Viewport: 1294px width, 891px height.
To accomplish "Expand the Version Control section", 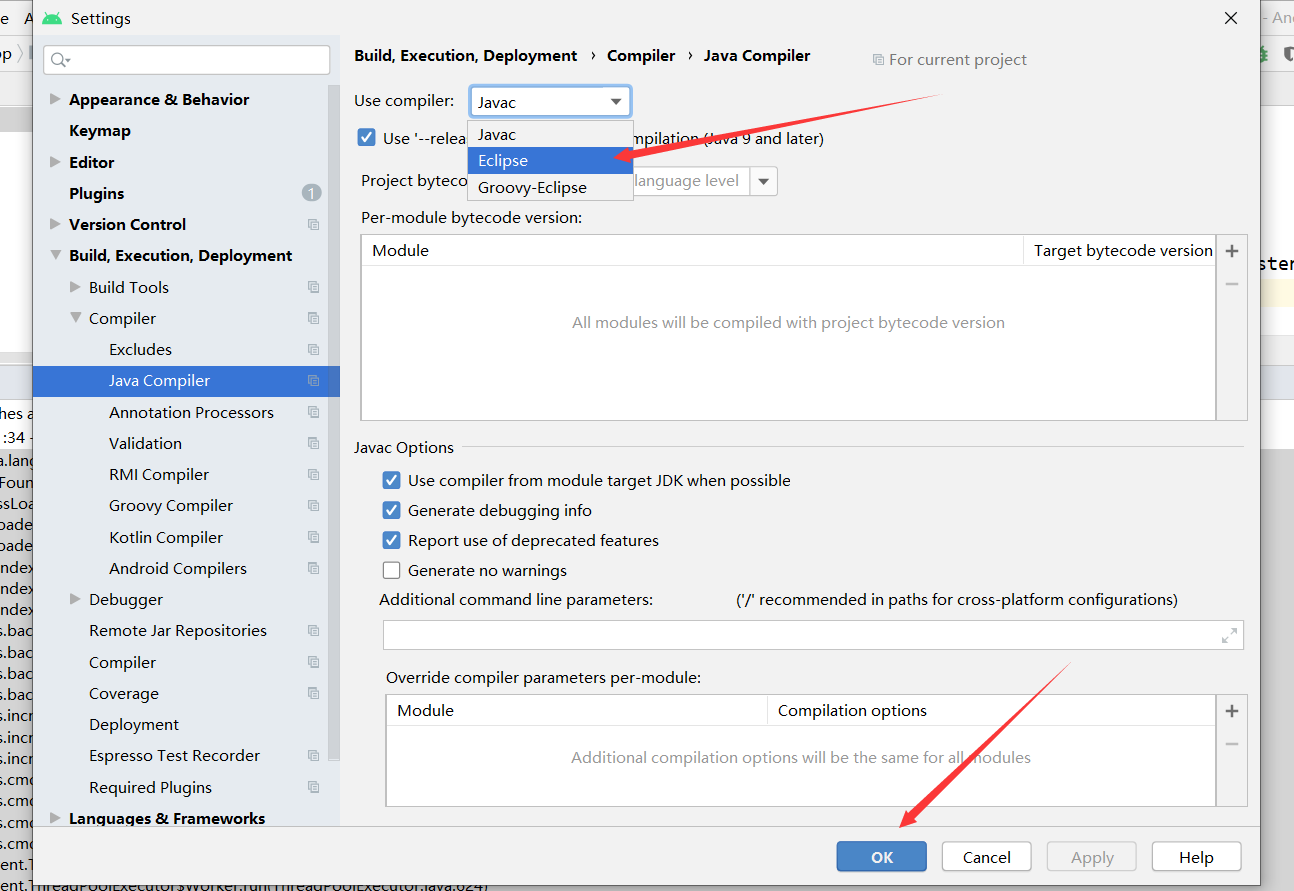I will (55, 224).
